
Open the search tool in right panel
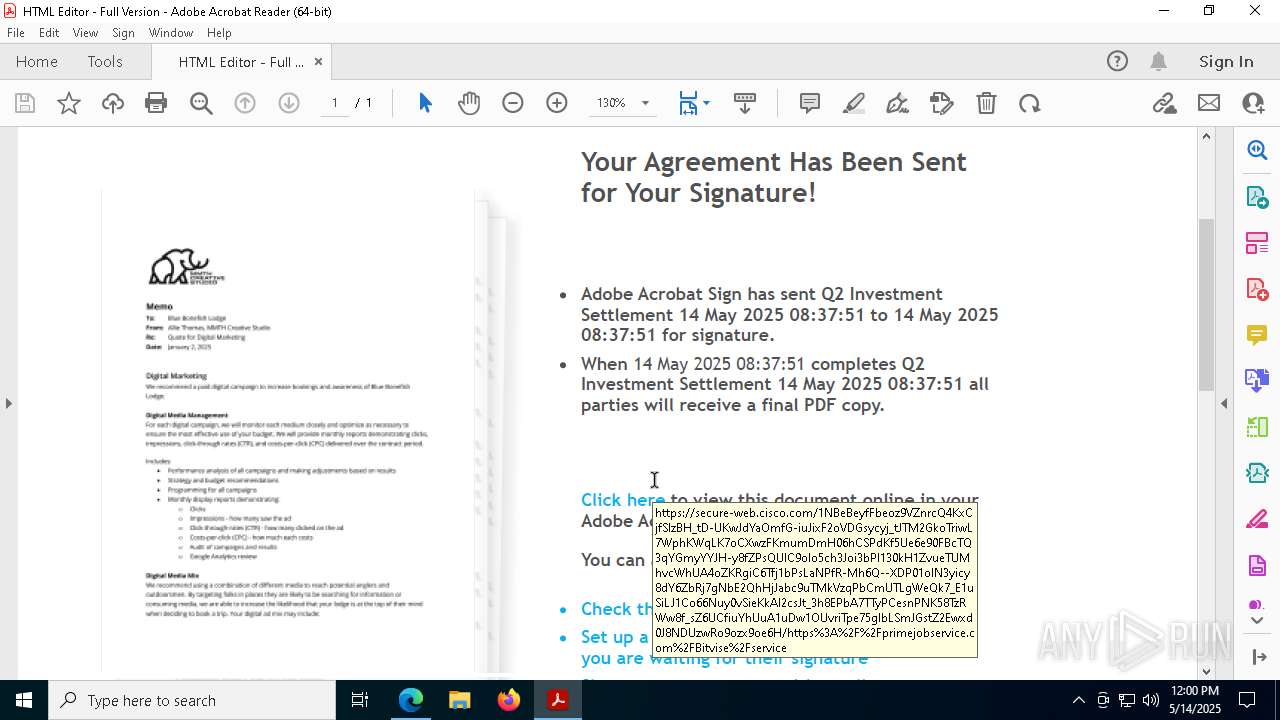(x=1257, y=150)
